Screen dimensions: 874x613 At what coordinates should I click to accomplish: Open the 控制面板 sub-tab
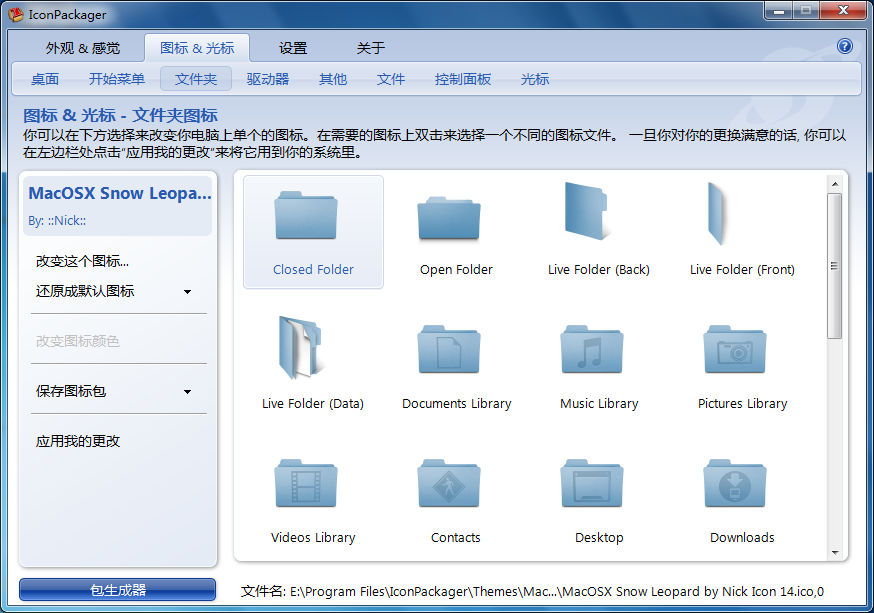463,79
